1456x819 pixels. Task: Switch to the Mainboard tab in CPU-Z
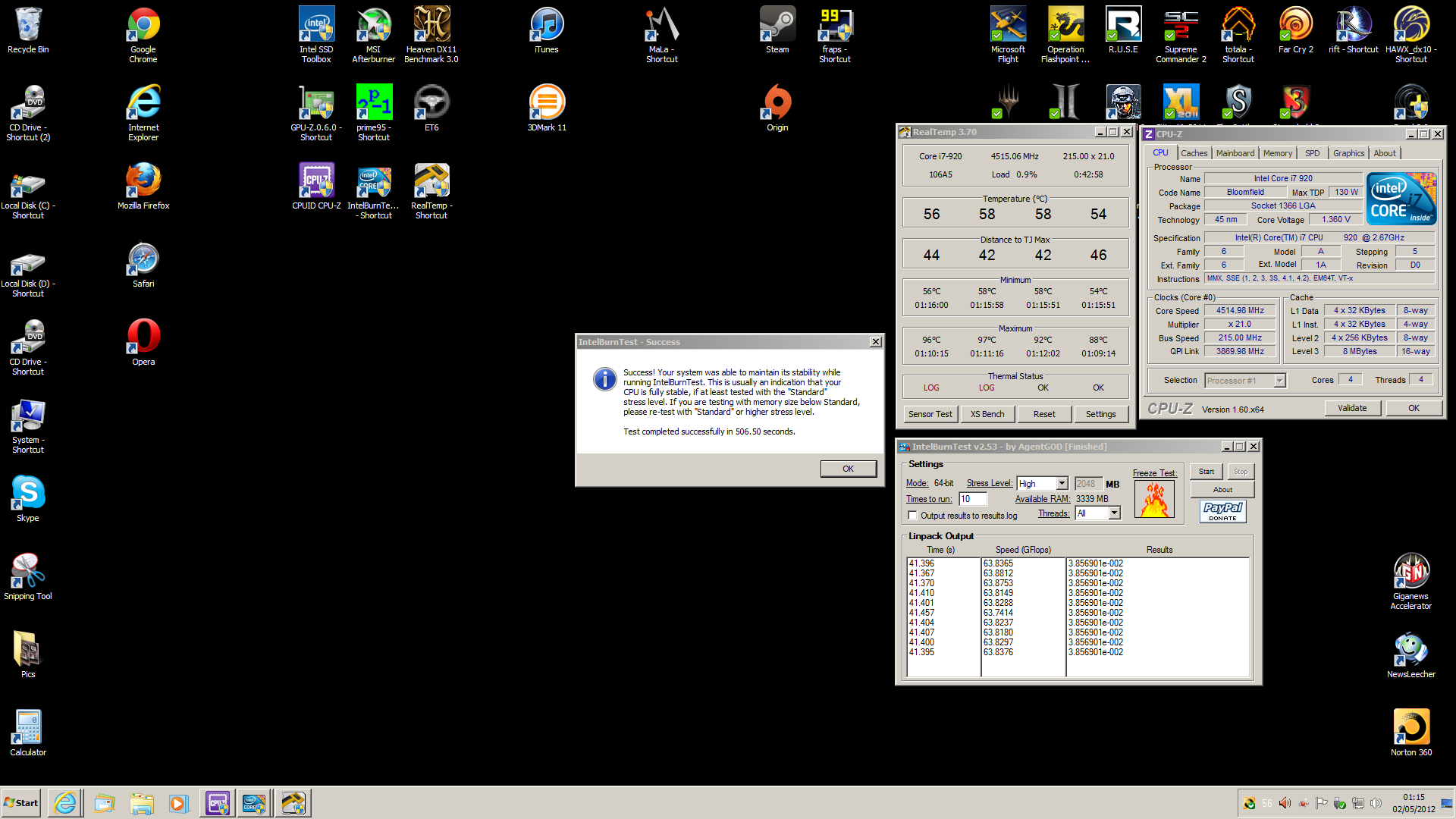(1235, 153)
